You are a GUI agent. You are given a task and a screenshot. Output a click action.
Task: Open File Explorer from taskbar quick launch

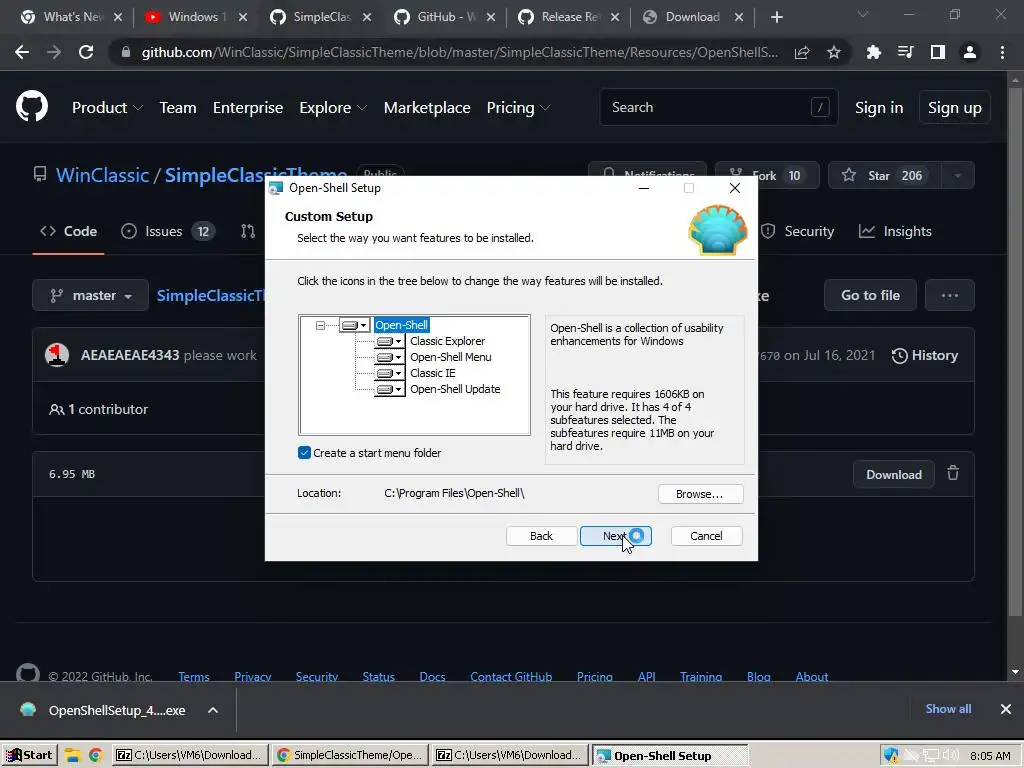[x=72, y=756]
